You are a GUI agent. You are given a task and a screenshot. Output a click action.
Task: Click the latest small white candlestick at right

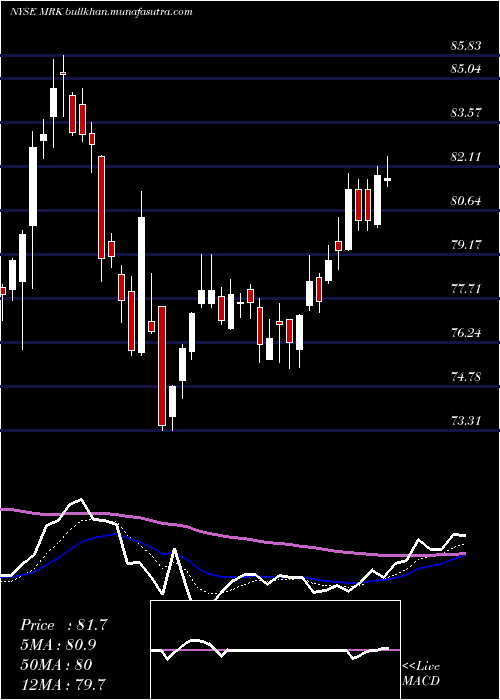click(388, 179)
